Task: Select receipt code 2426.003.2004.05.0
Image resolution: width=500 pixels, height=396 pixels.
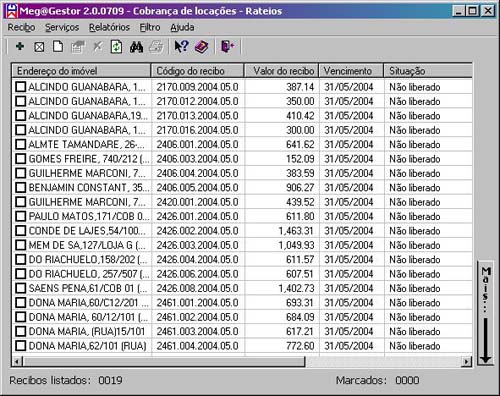Action: [197, 245]
